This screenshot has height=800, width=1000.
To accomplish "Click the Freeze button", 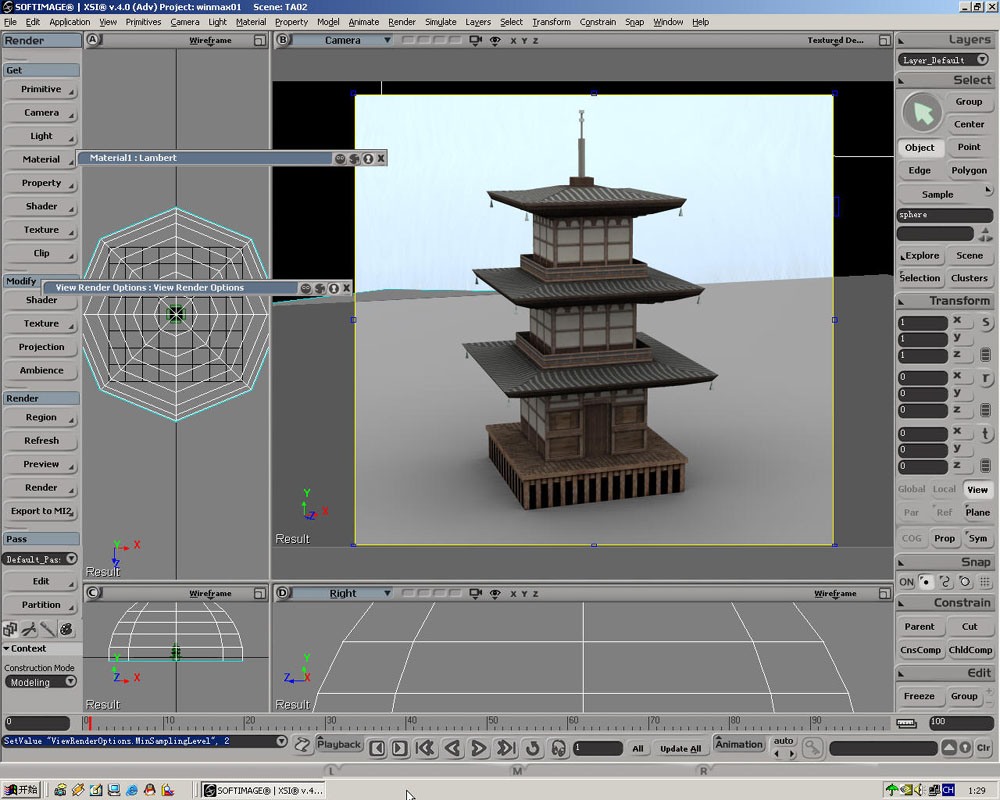I will click(919, 696).
